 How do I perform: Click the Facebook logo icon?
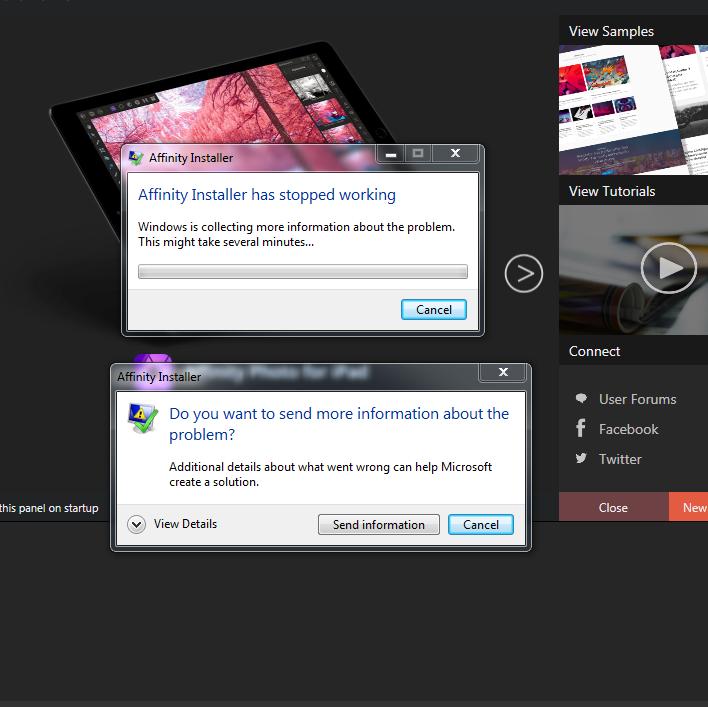tap(581, 428)
